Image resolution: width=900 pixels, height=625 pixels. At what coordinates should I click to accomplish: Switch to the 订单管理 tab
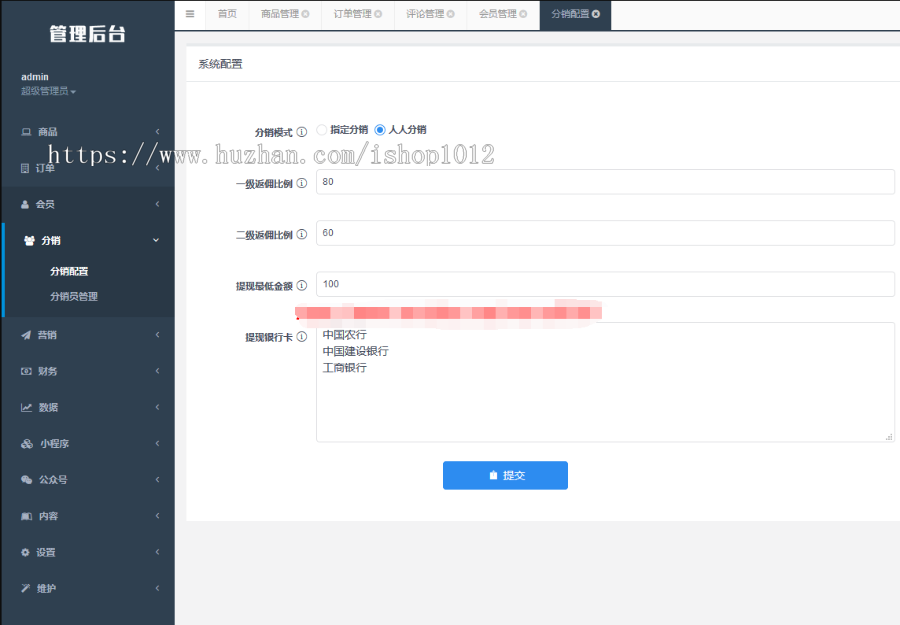pyautogui.click(x=352, y=14)
